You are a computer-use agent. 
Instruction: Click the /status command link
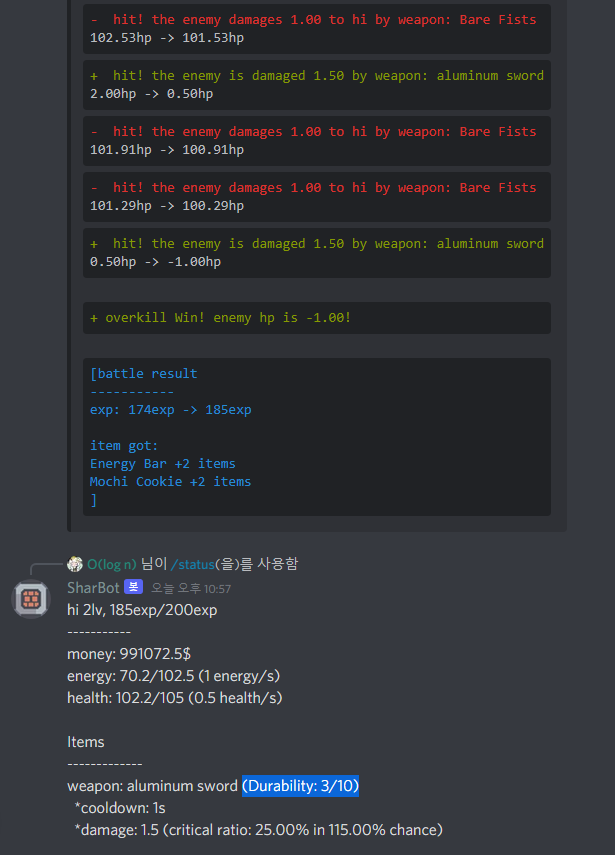pyautogui.click(x=192, y=564)
